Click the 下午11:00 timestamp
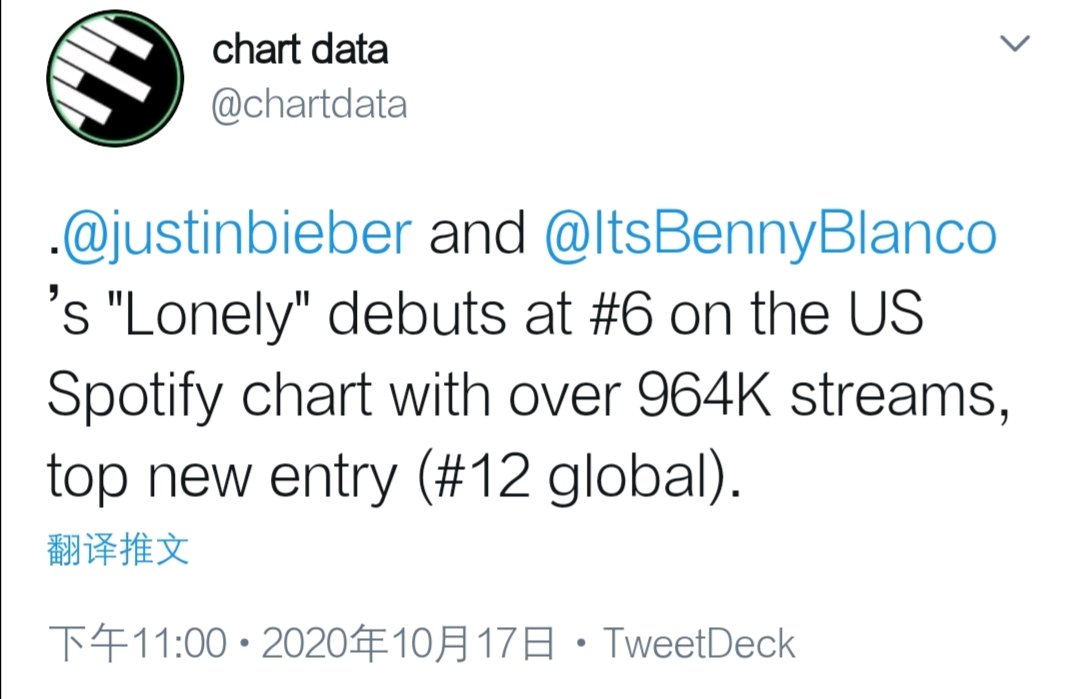1080x699 pixels. 137,643
